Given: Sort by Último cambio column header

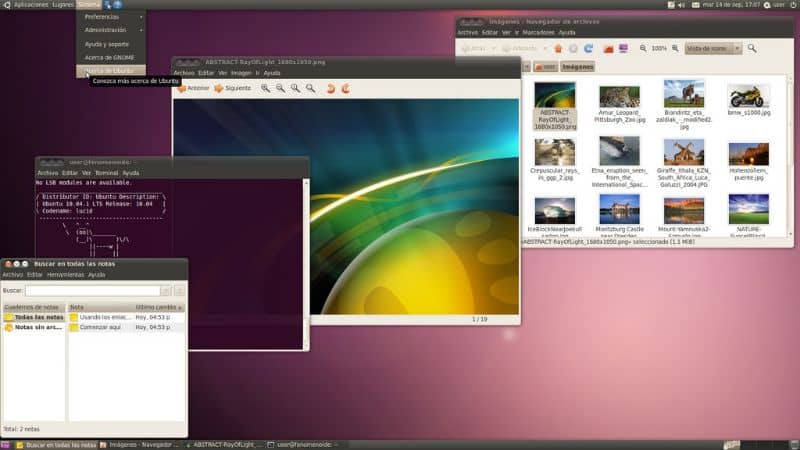Looking at the screenshot, I should pyautogui.click(x=158, y=307).
